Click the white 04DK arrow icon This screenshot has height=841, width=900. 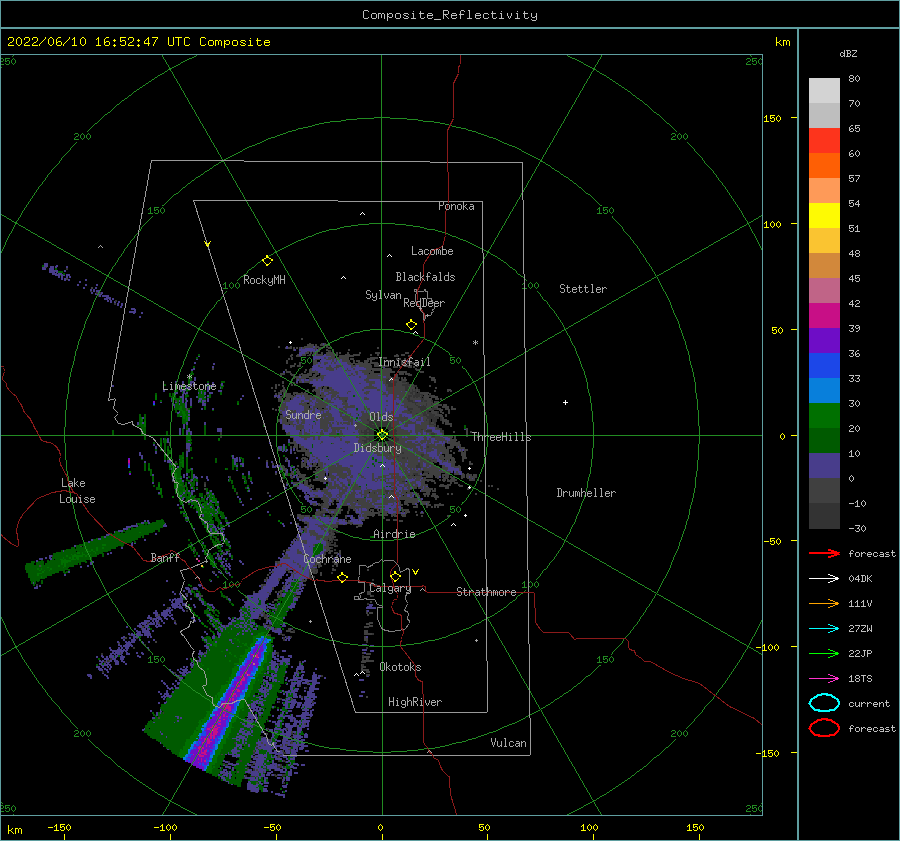[824, 579]
